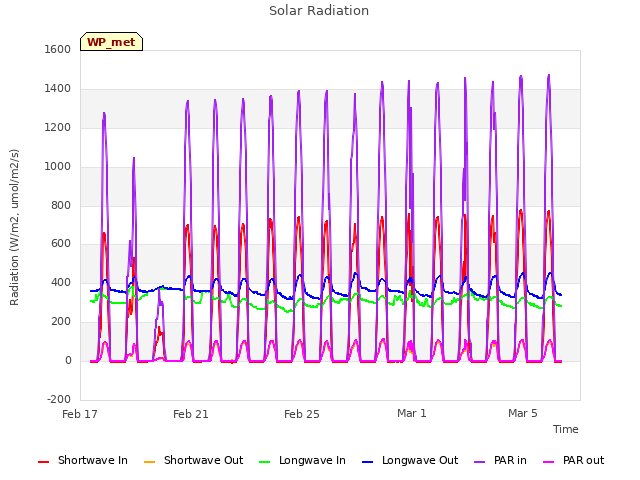Click the 200 y-axis tick label
The width and height of the screenshot is (640, 480).
click(61, 322)
